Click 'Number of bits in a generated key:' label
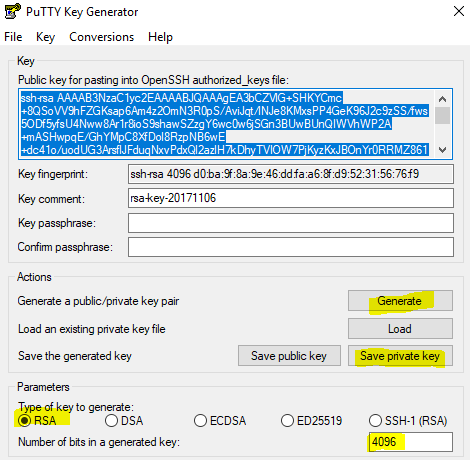 99,442
